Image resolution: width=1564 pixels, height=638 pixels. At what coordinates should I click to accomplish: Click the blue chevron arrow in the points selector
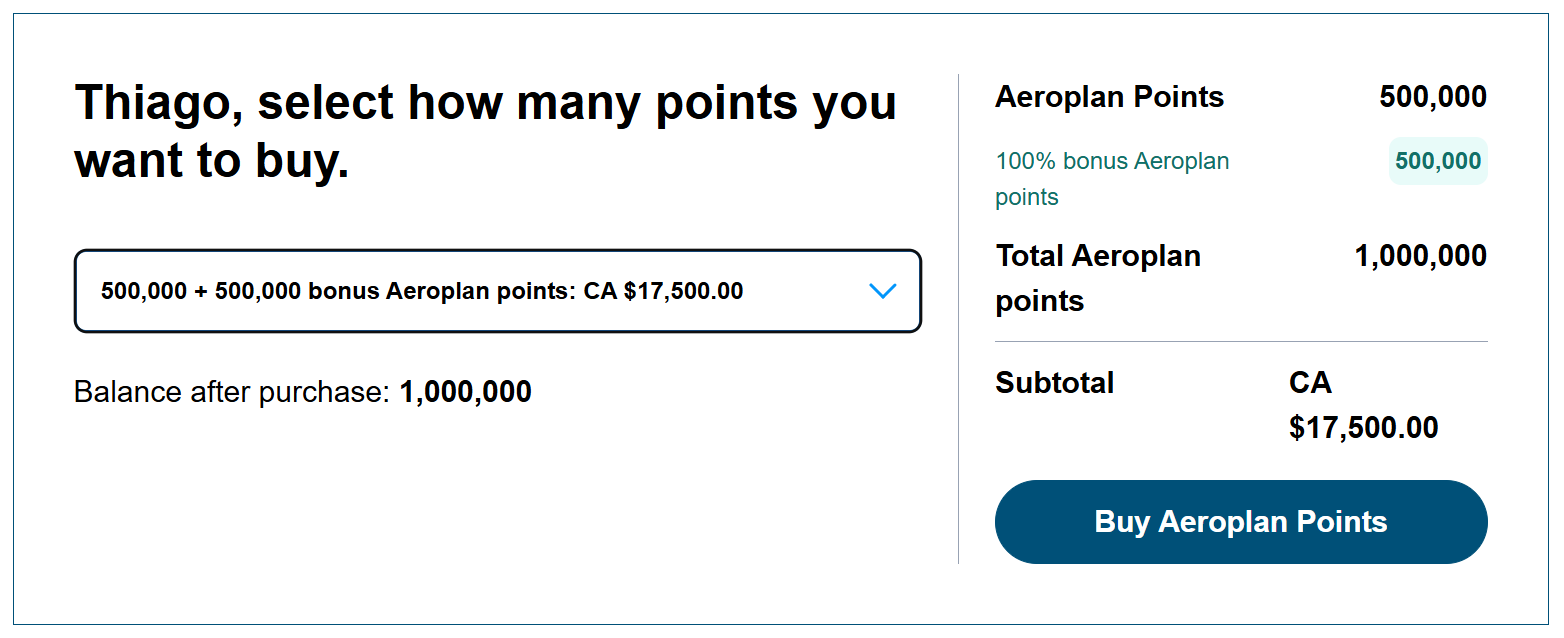click(x=882, y=291)
